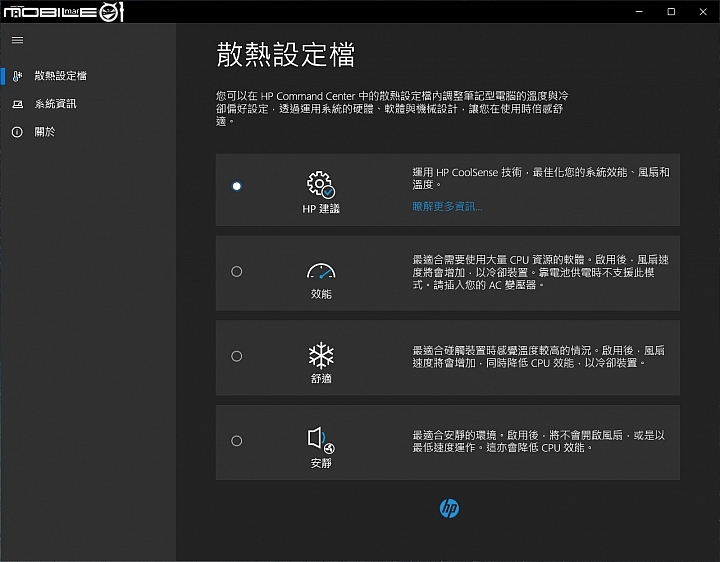
Task: Click the 效能 label text
Action: [321, 294]
